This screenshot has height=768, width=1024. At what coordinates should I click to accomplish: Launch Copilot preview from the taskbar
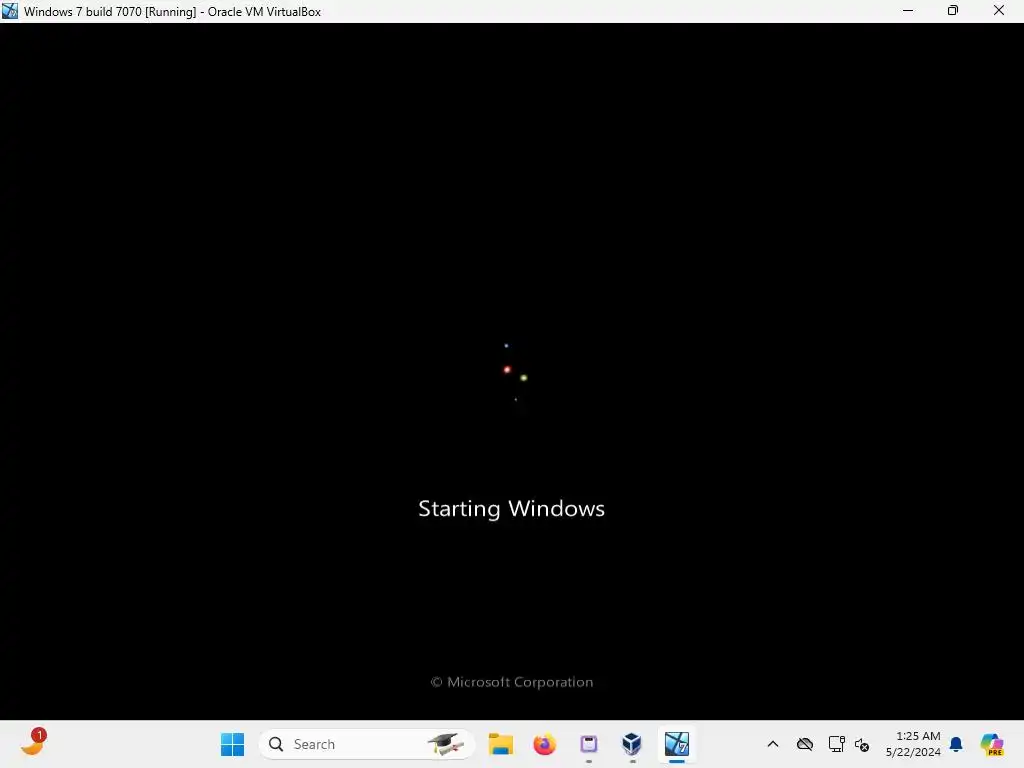[x=992, y=744]
